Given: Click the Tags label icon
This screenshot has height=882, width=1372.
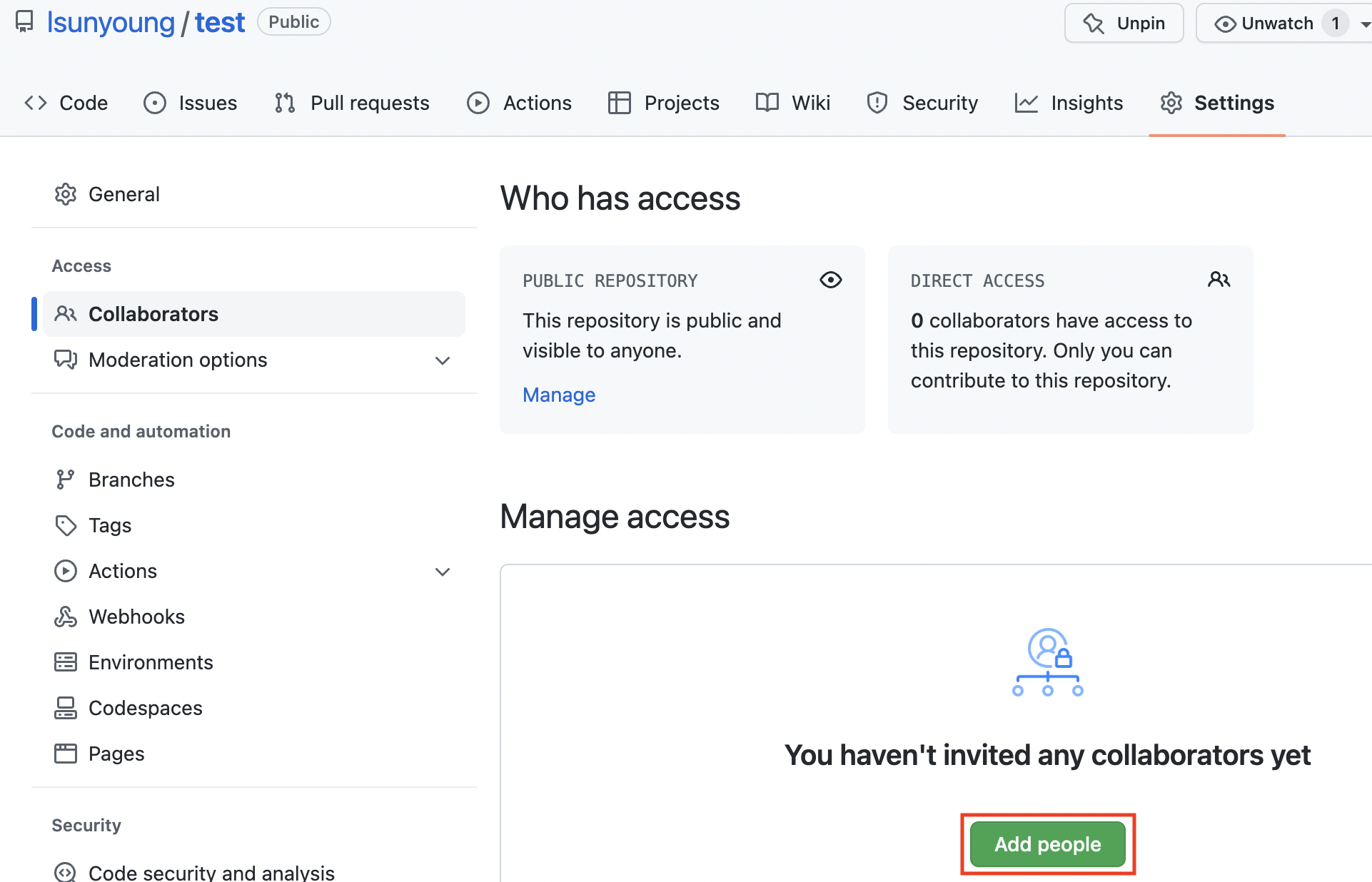Looking at the screenshot, I should point(65,525).
